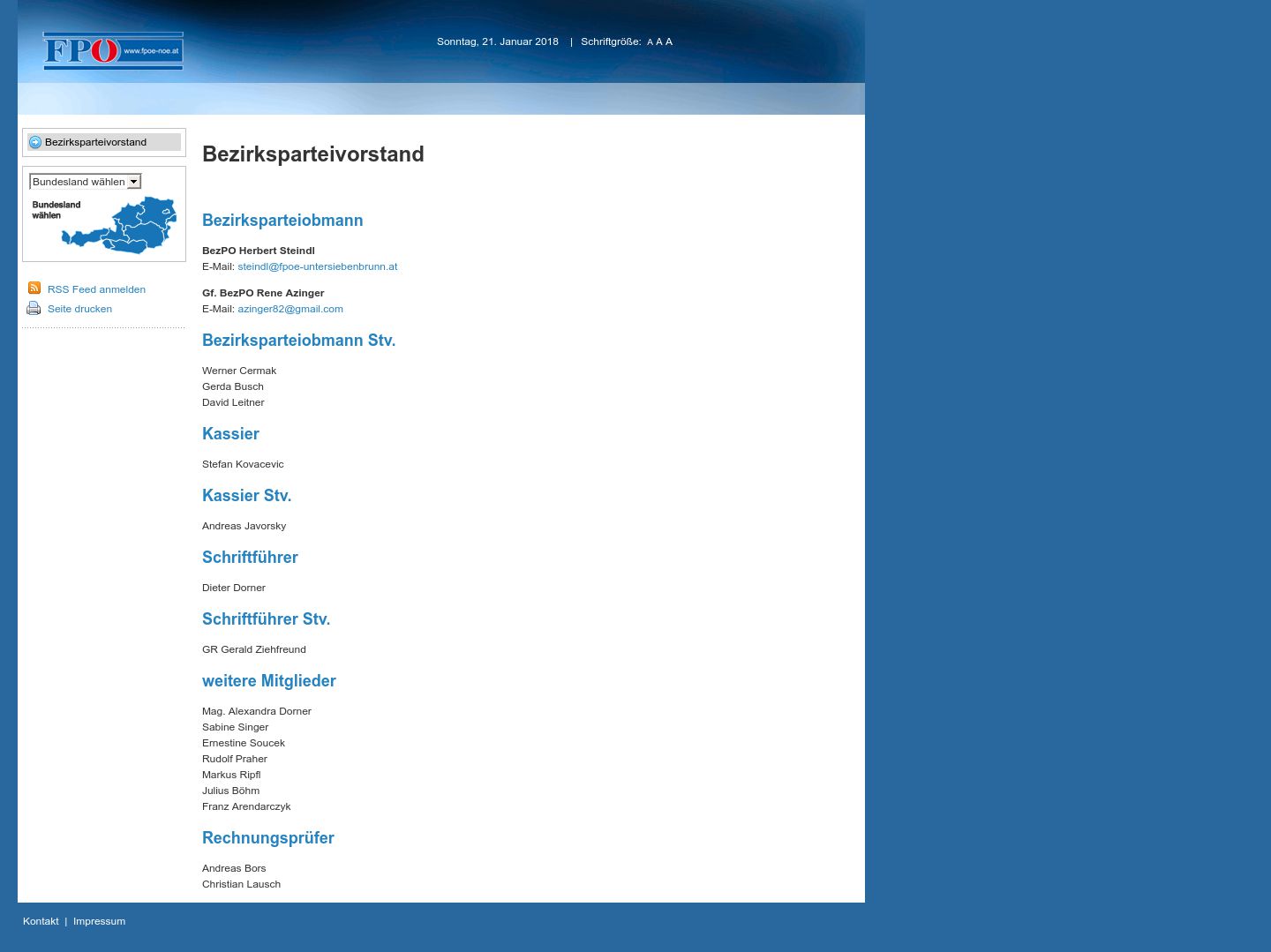Click the name Werner Cermak
The width and height of the screenshot is (1271, 952).
[239, 371]
